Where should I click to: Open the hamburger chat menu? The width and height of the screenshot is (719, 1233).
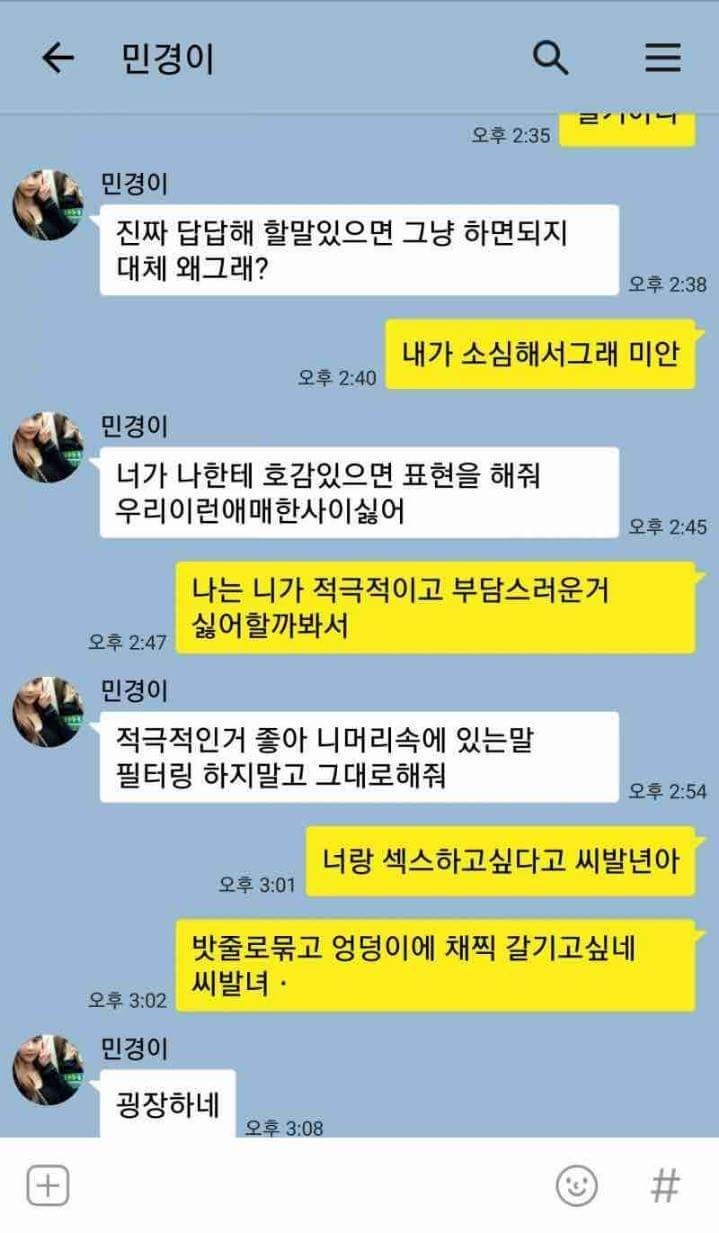coord(662,58)
